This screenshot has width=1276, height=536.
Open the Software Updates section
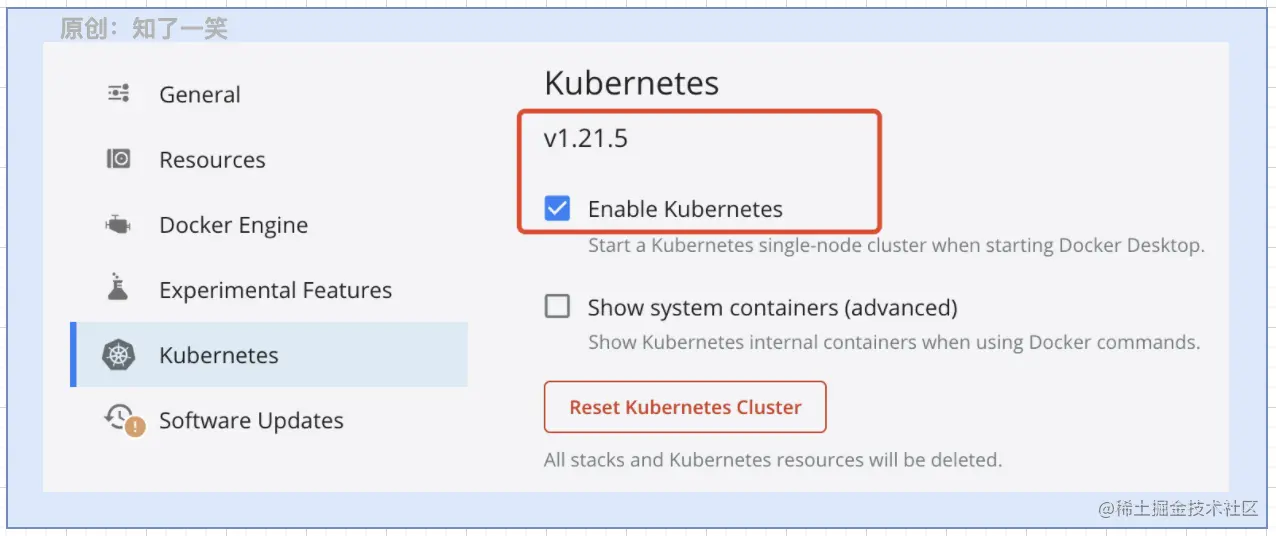[269, 420]
